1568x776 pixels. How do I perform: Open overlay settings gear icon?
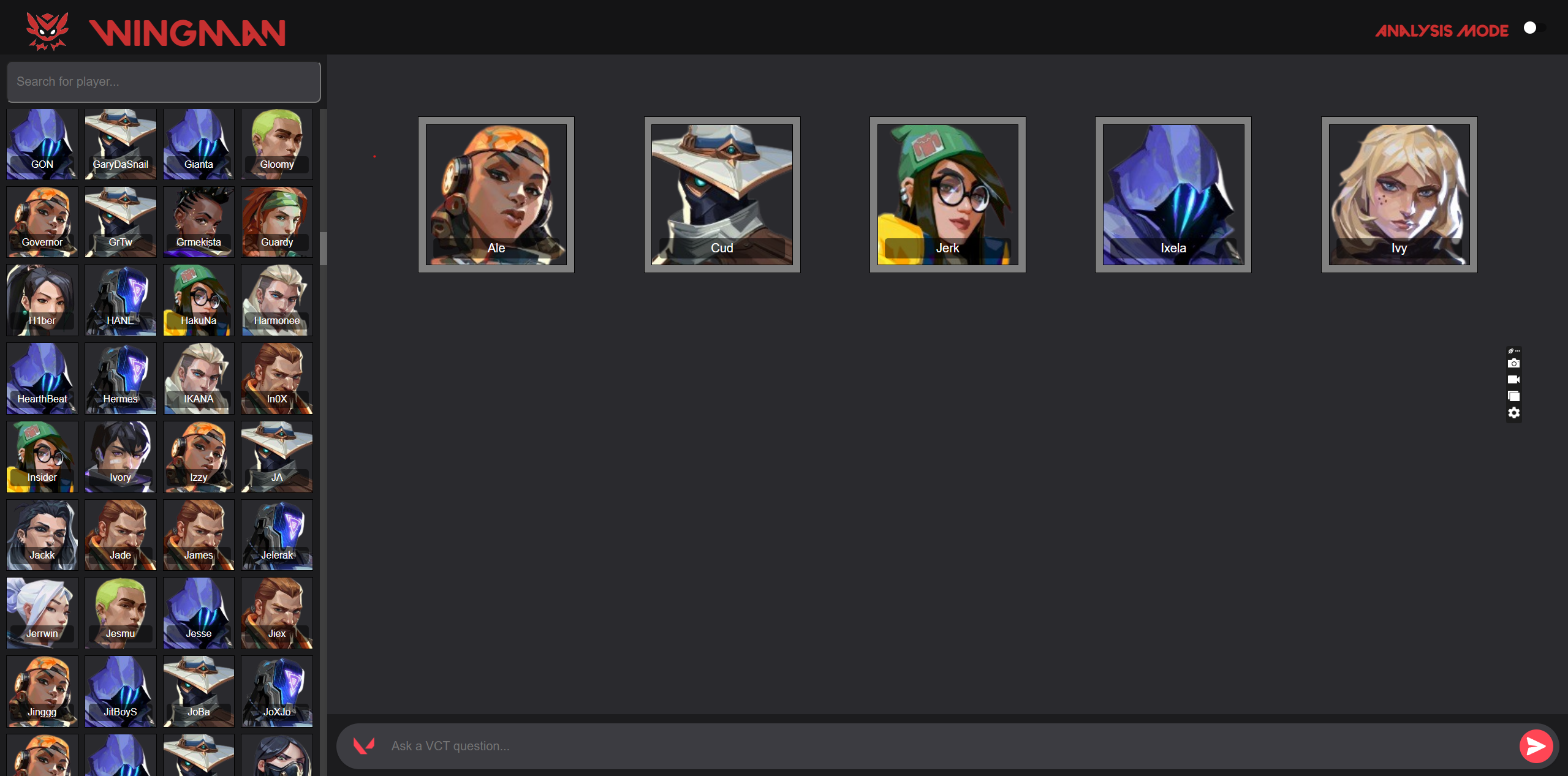[x=1513, y=413]
